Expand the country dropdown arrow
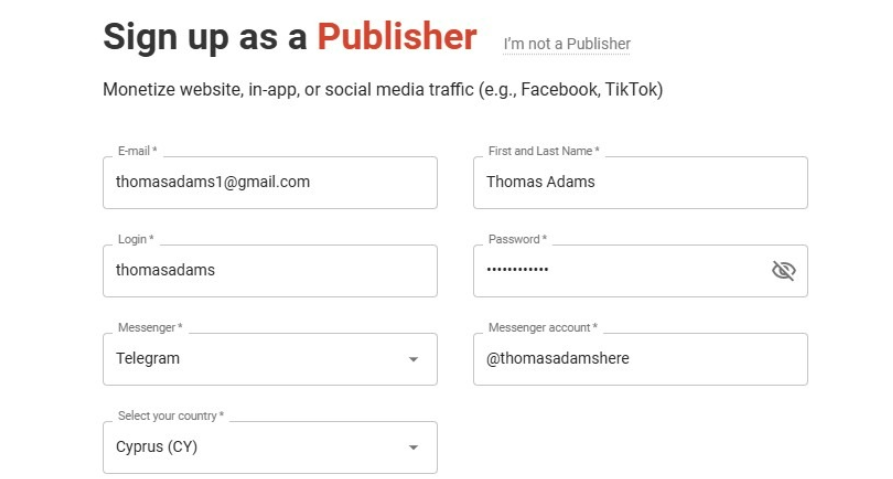The width and height of the screenshot is (893, 479). click(413, 447)
